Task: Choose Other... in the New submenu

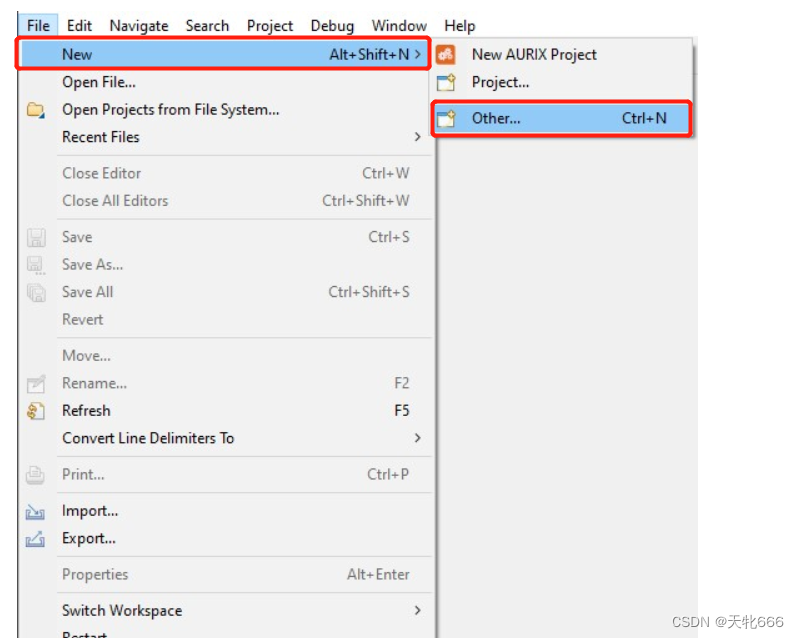Action: (562, 118)
